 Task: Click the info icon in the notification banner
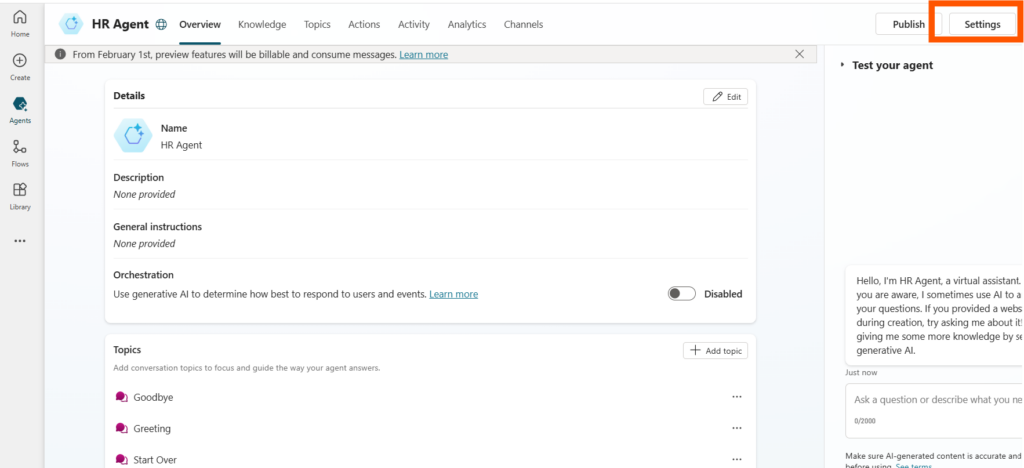61,55
